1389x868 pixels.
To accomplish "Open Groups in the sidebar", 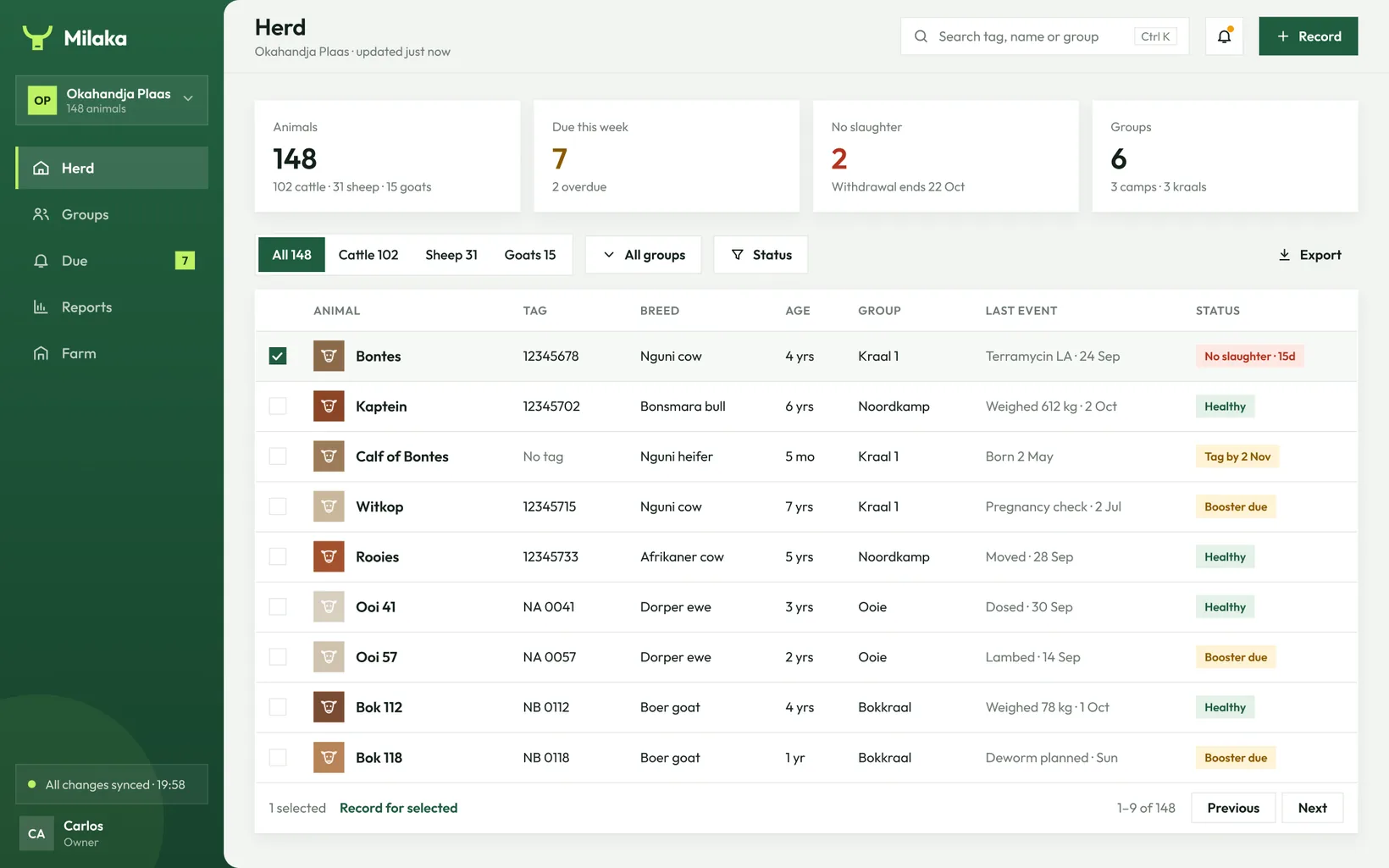I will coord(112,214).
